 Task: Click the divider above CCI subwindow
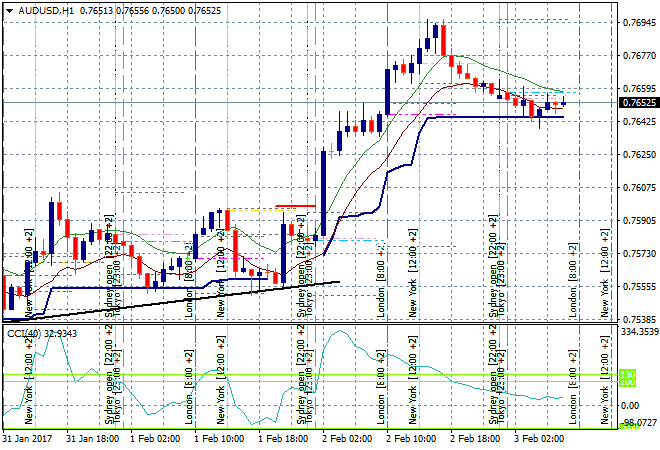pyautogui.click(x=300, y=323)
